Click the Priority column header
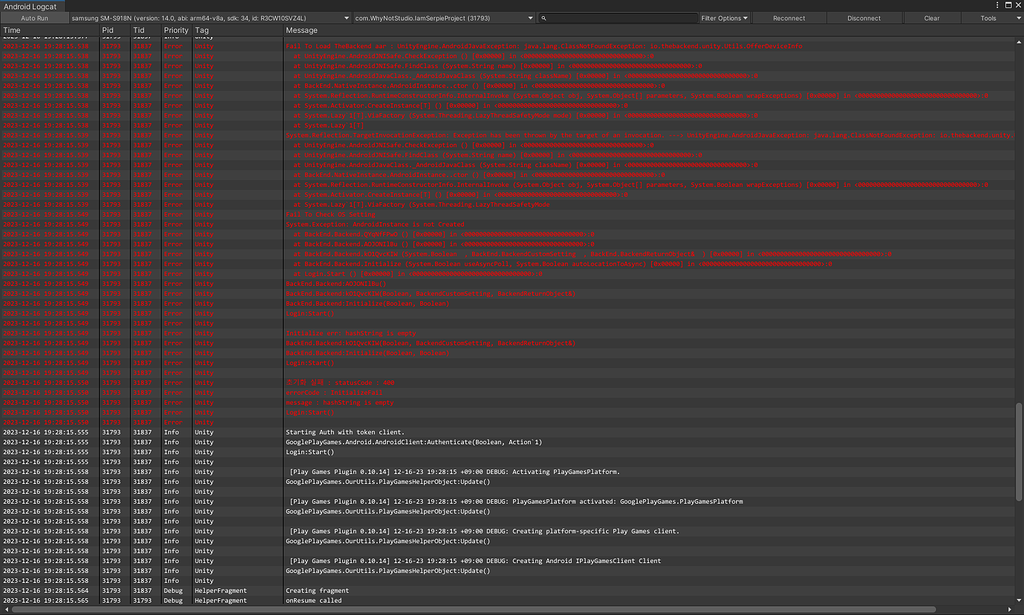Image resolution: width=1024 pixels, height=615 pixels. [176, 31]
